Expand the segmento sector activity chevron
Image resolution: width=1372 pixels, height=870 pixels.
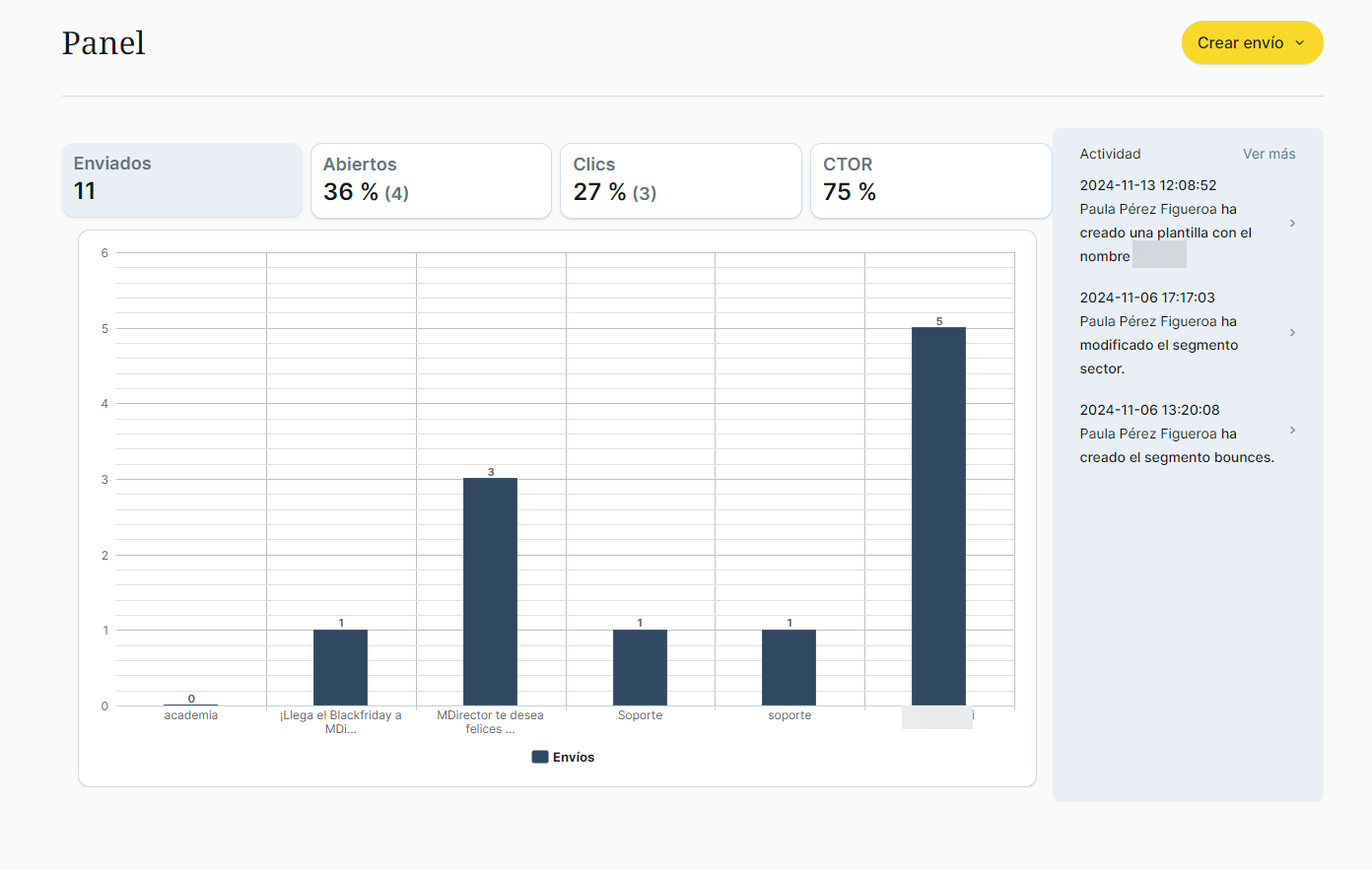coord(1292,333)
